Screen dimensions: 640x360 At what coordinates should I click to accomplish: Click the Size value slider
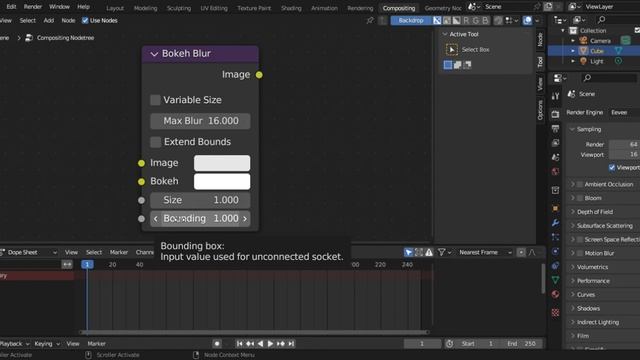(200, 200)
